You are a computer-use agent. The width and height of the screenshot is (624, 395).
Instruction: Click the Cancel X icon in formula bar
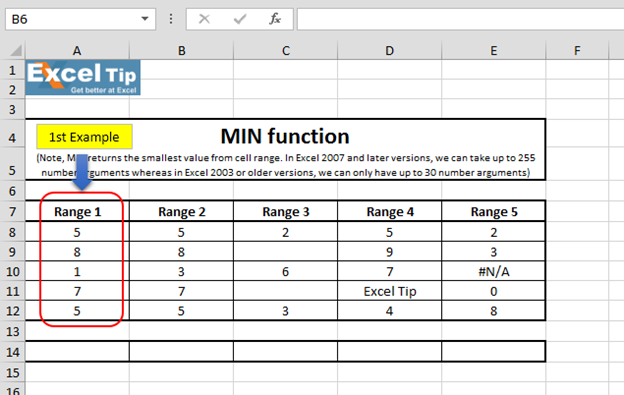[204, 19]
